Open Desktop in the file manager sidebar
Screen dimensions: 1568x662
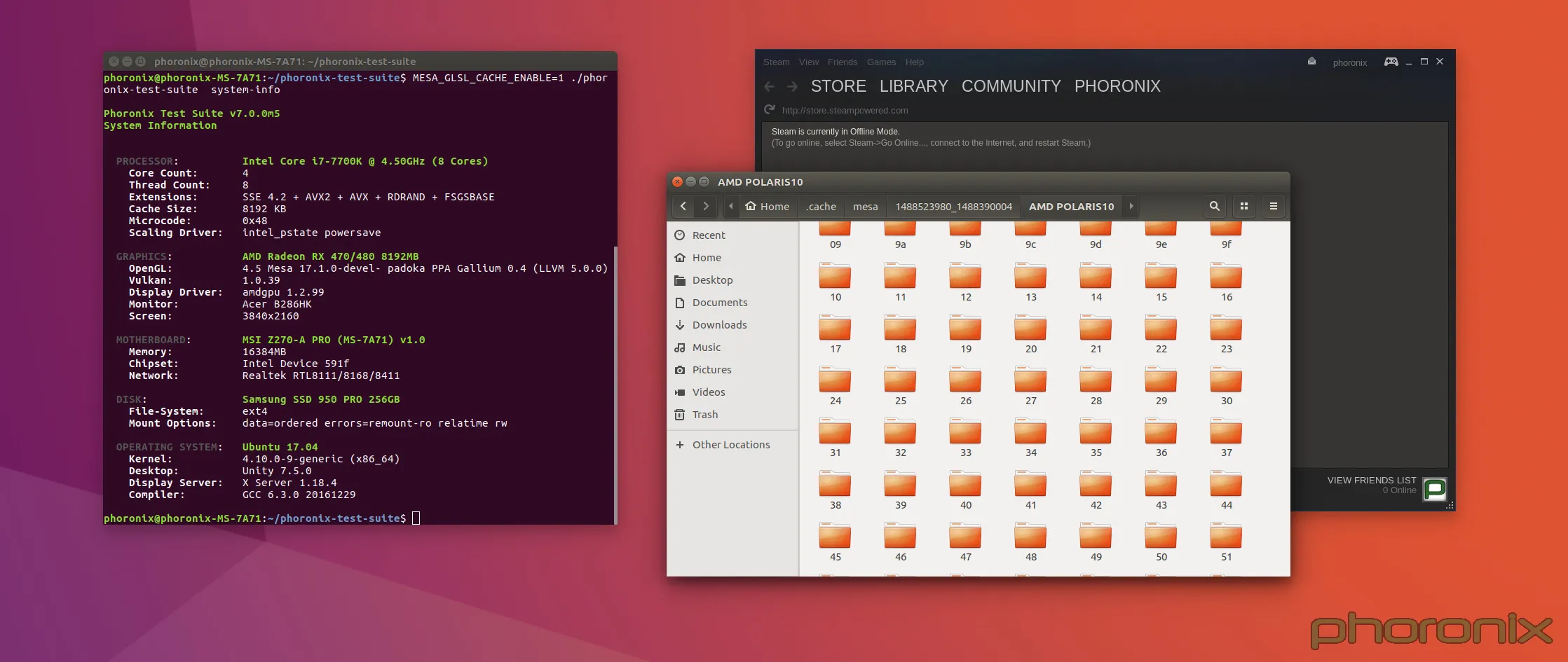[x=732, y=280]
